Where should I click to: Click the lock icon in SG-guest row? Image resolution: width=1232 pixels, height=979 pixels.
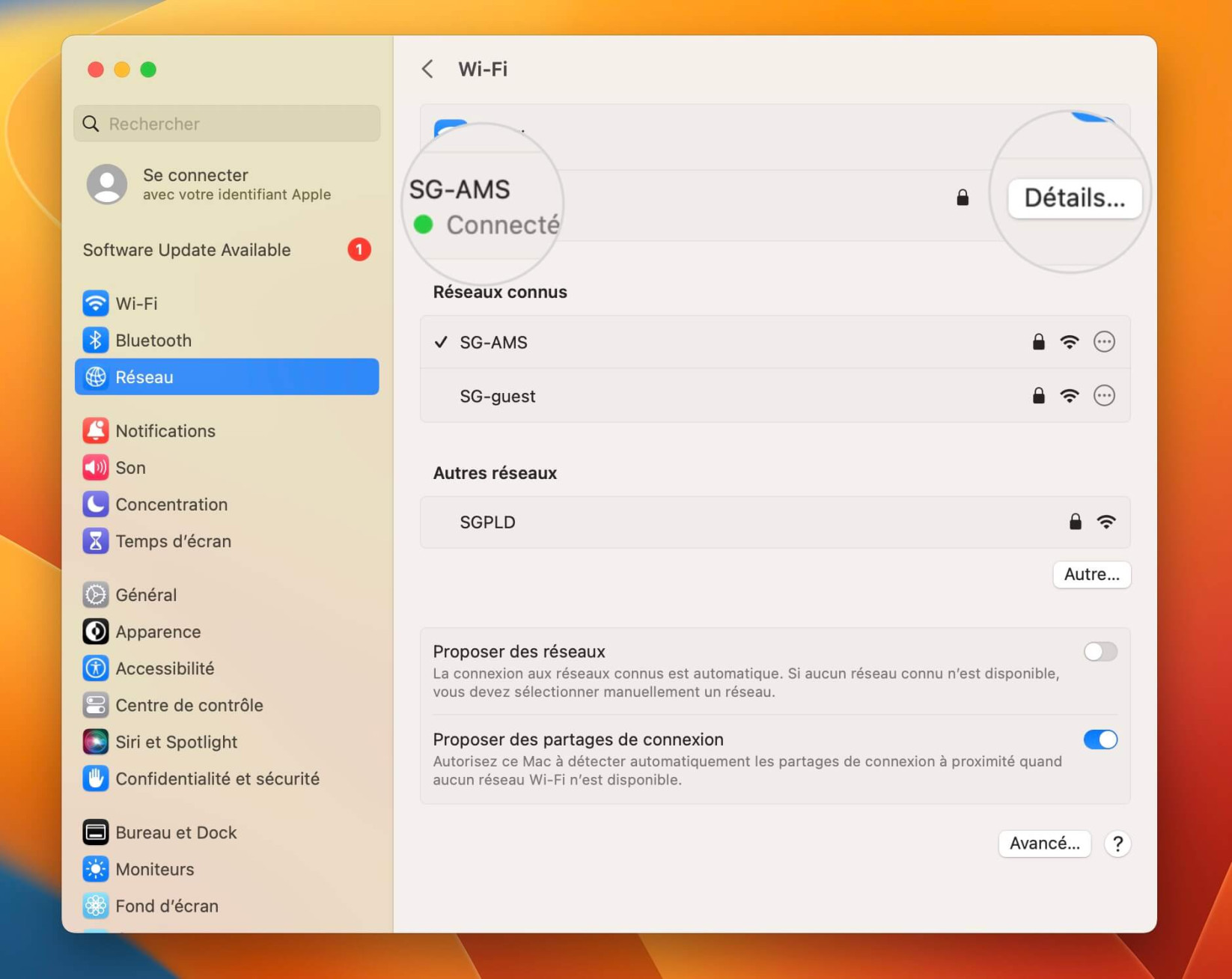pos(1038,395)
